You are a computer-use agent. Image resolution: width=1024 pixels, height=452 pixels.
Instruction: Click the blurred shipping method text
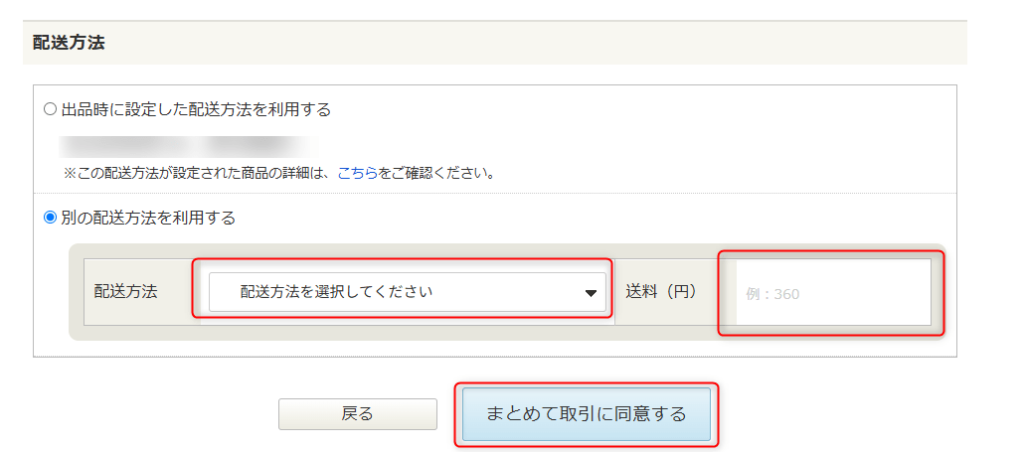tap(187, 146)
